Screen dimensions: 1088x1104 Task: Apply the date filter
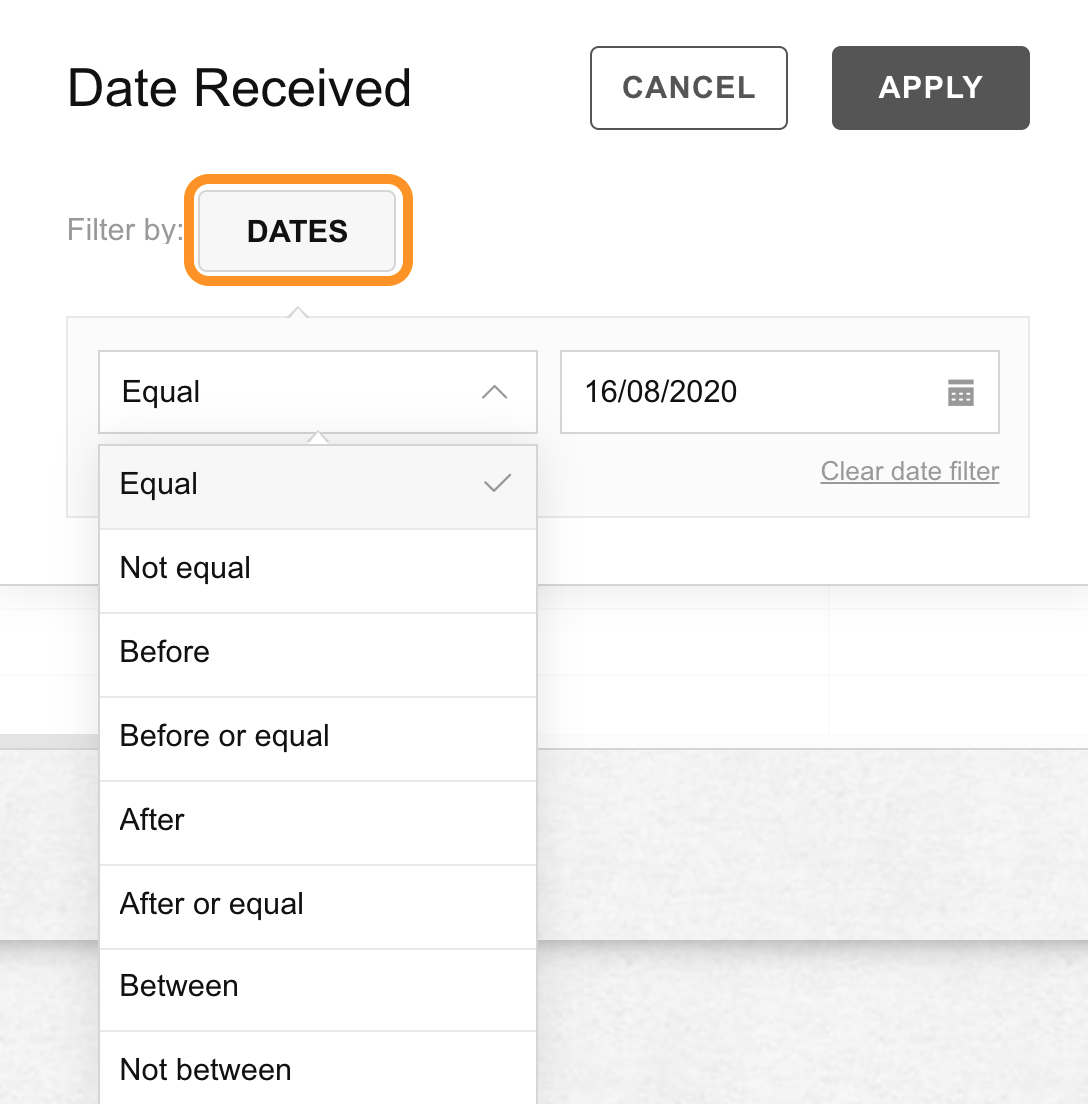tap(930, 88)
